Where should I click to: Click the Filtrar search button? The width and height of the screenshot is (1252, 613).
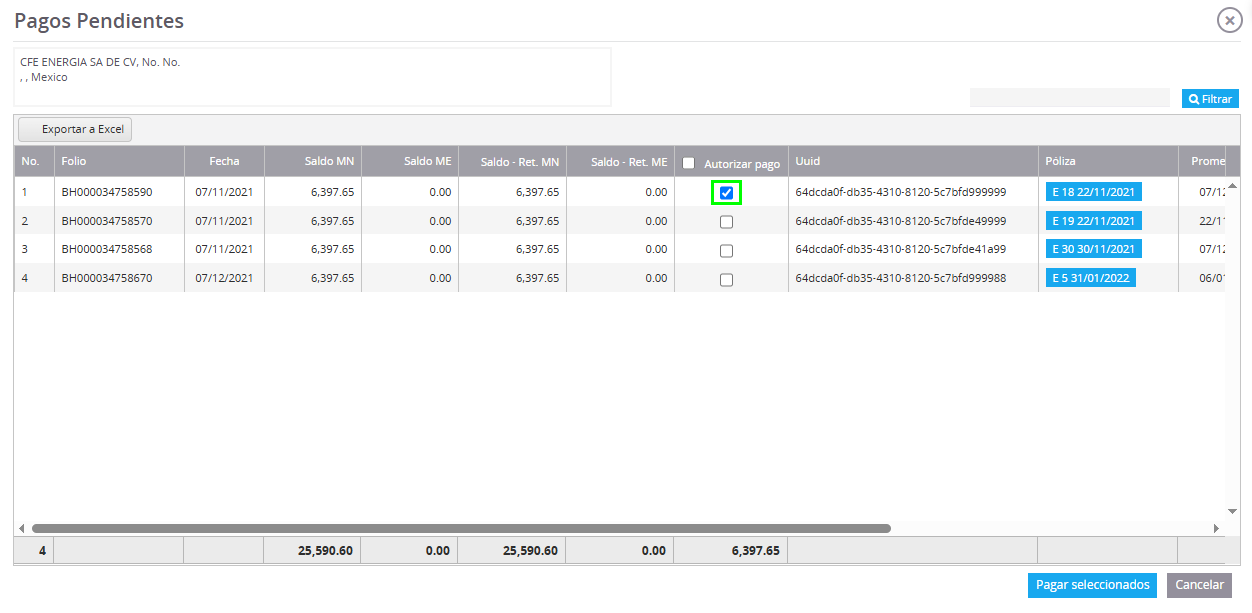coord(1210,99)
